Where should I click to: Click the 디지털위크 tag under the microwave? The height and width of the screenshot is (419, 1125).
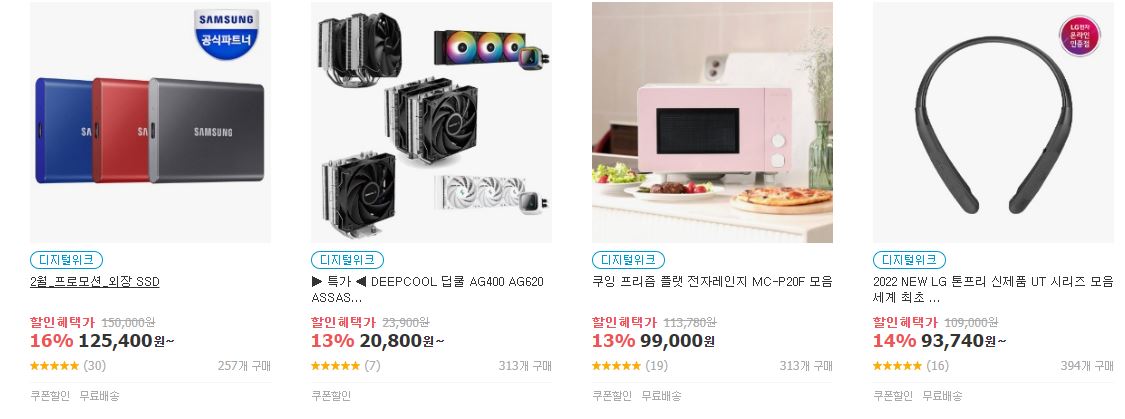pos(629,260)
